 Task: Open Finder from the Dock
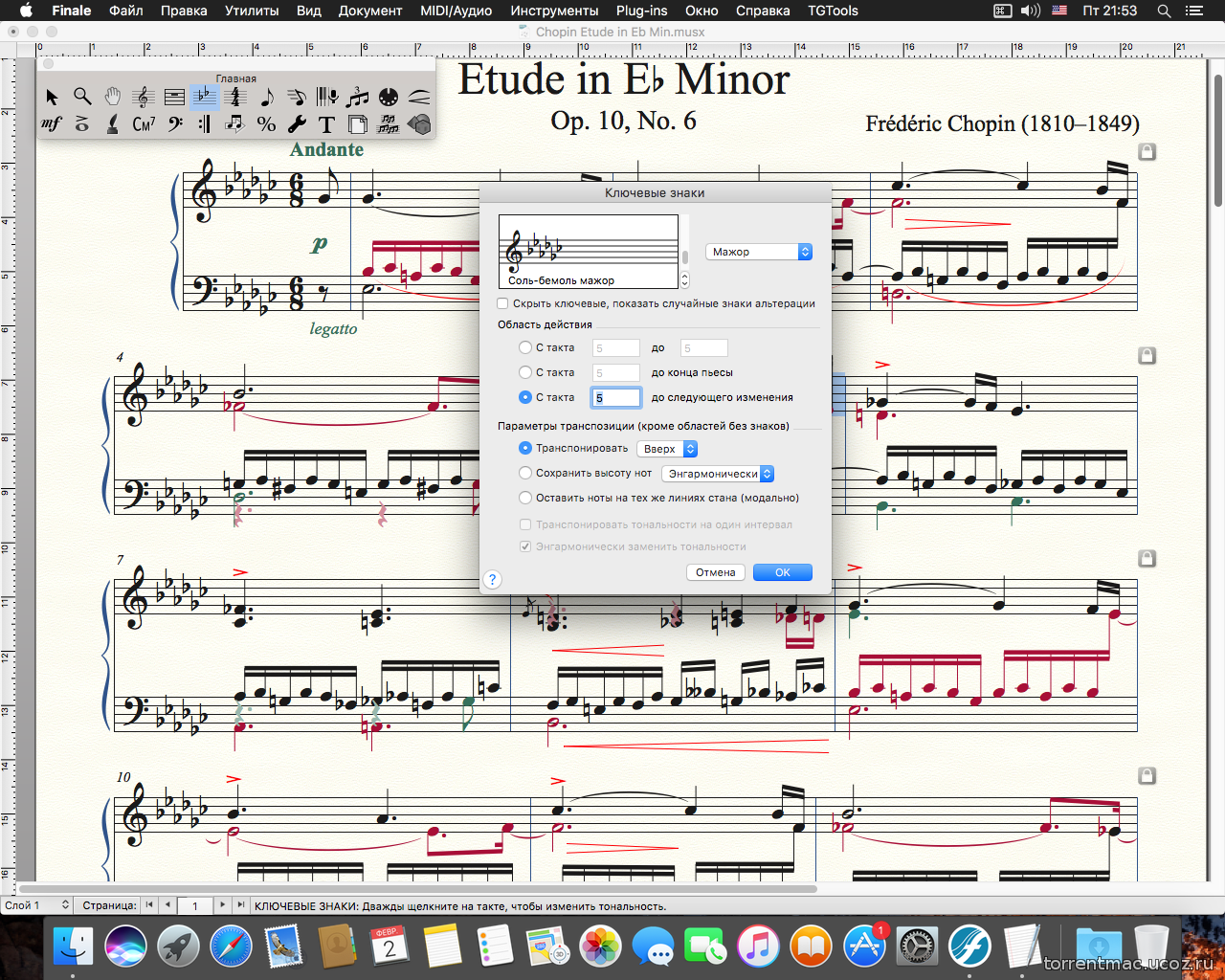tap(73, 947)
